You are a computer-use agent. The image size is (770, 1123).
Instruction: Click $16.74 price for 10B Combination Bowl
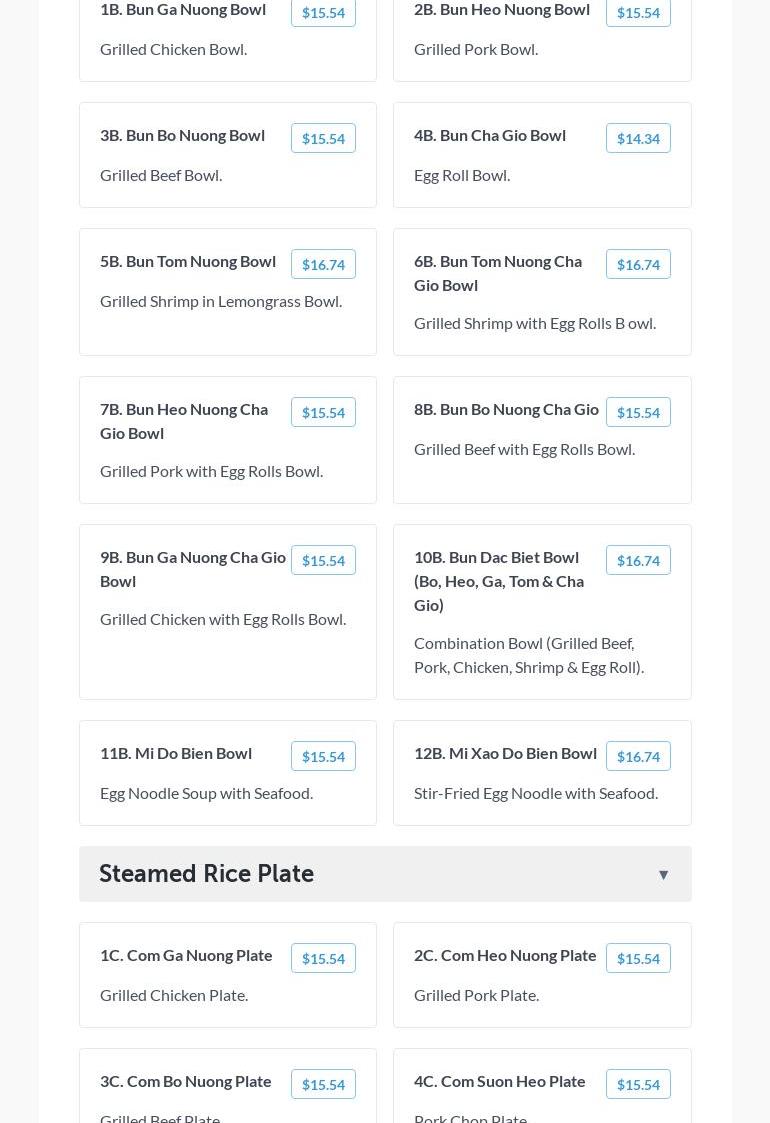point(638,560)
